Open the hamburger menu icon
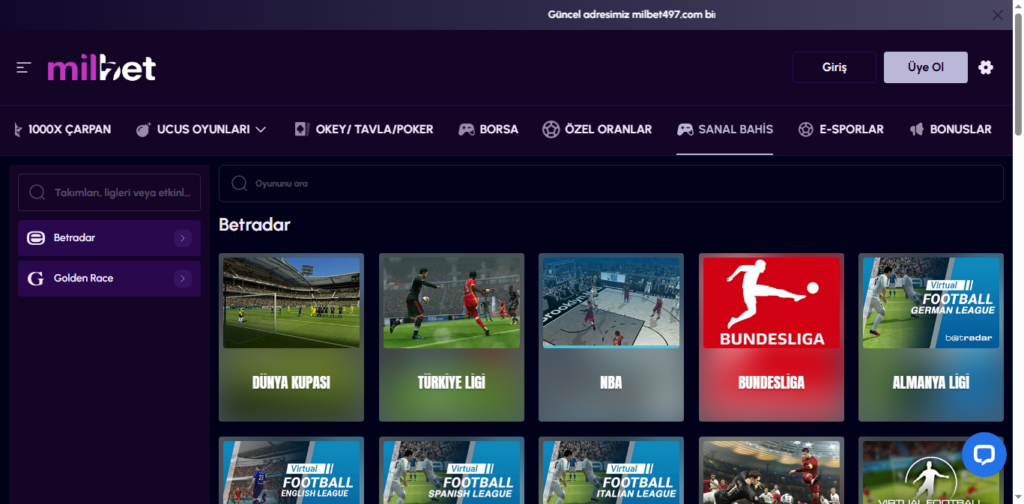The image size is (1024, 504). [24, 68]
